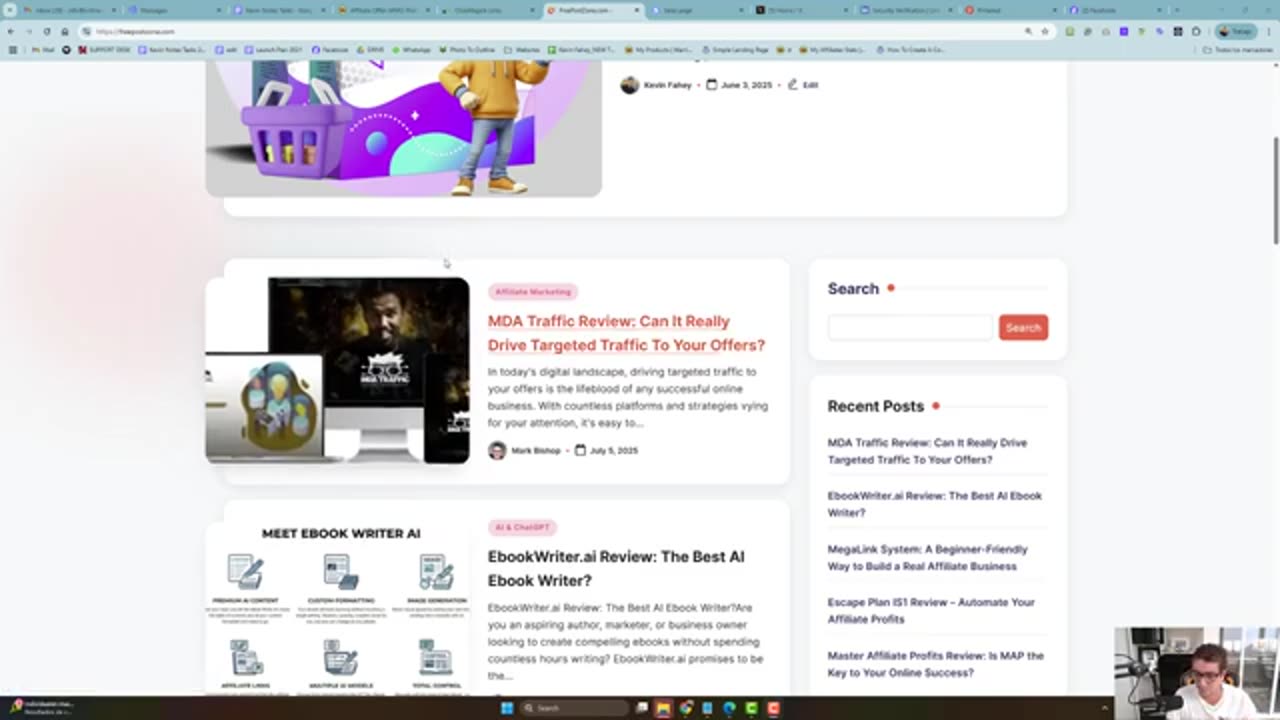The width and height of the screenshot is (1280, 720).
Task: Click the shopping basket post thumbnail
Action: pos(403,128)
